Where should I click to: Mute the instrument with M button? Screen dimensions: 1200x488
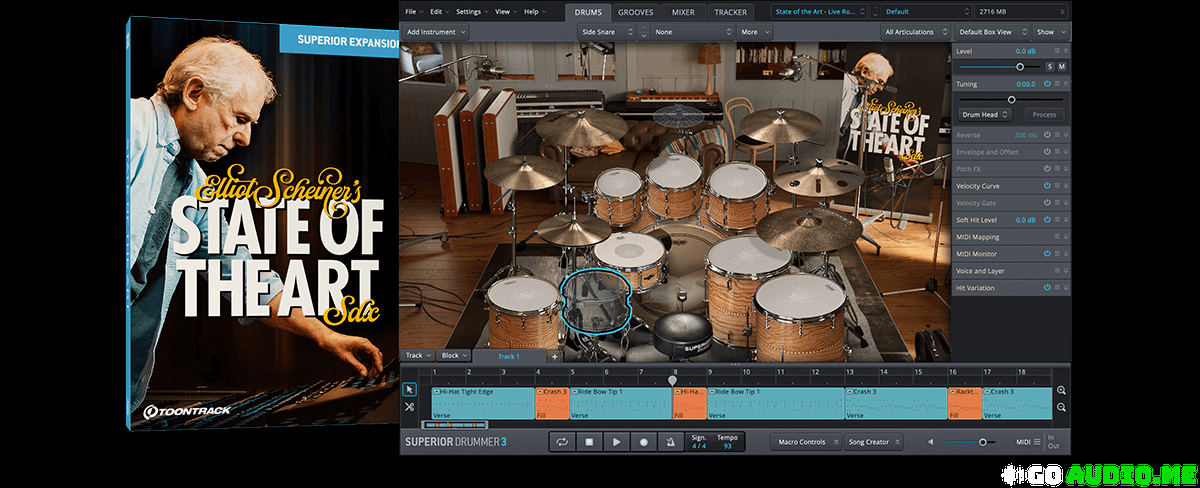pos(1061,66)
